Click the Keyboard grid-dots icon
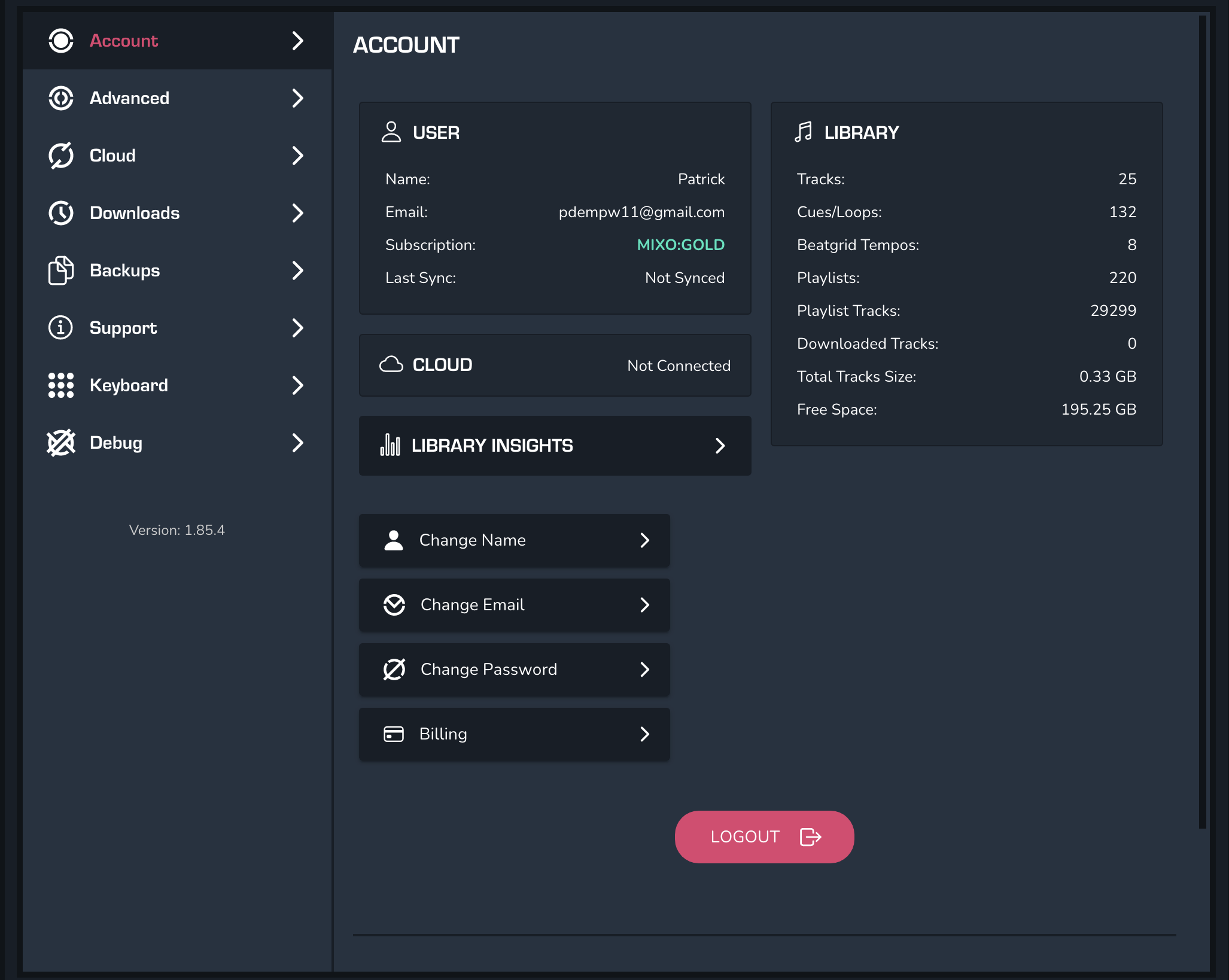 coord(61,385)
